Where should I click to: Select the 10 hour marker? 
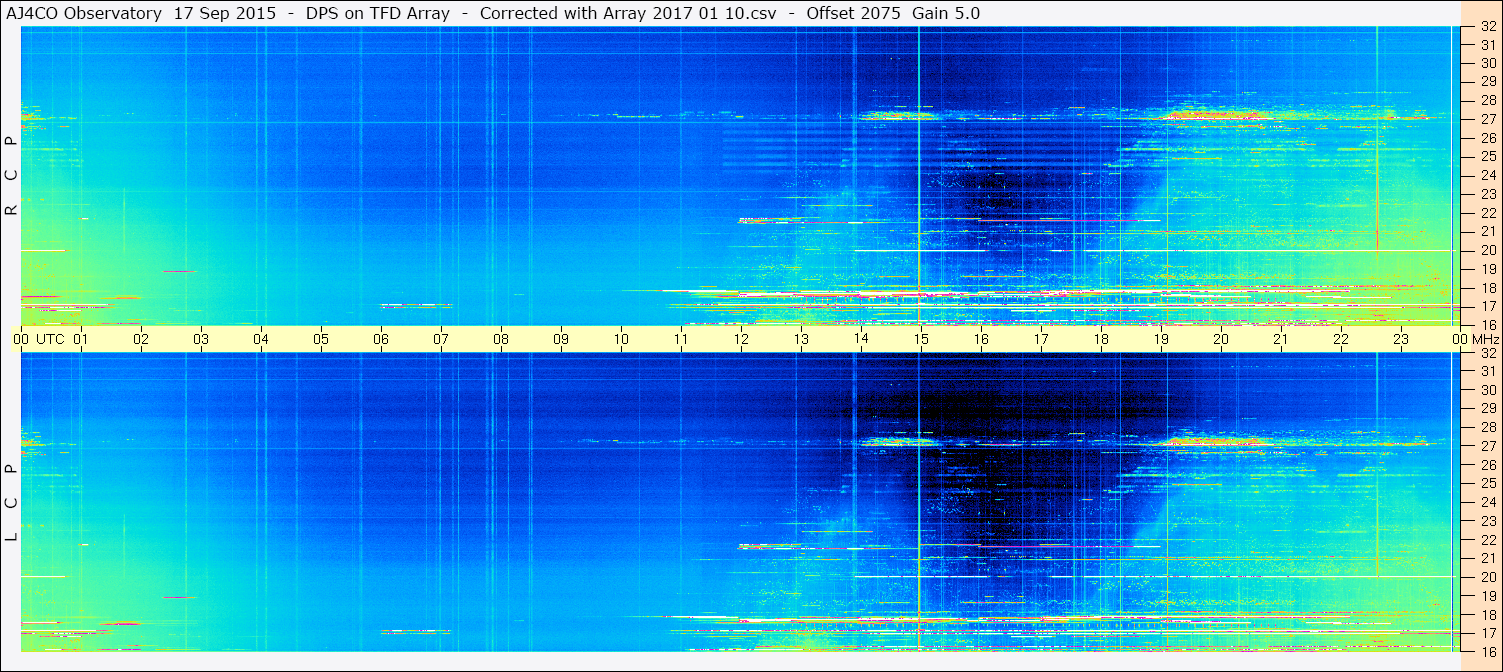click(x=621, y=339)
